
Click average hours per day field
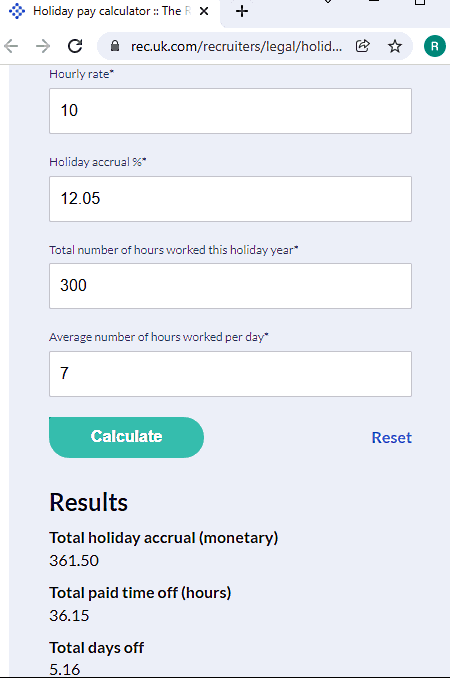tap(230, 374)
